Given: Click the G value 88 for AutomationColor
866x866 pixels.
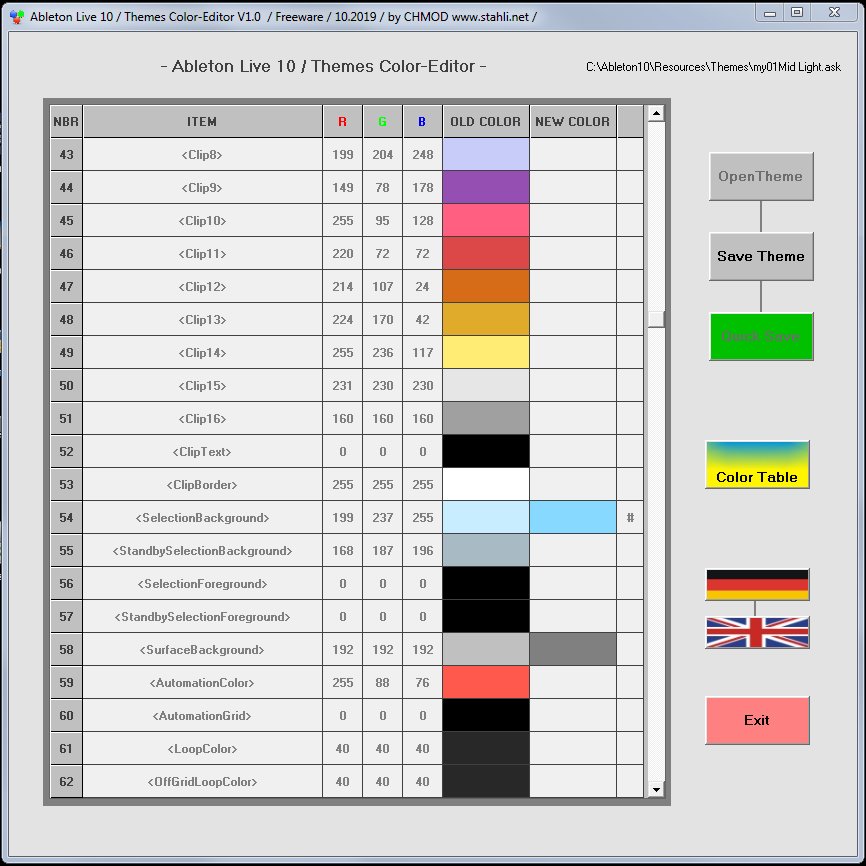Looking at the screenshot, I should [382, 683].
